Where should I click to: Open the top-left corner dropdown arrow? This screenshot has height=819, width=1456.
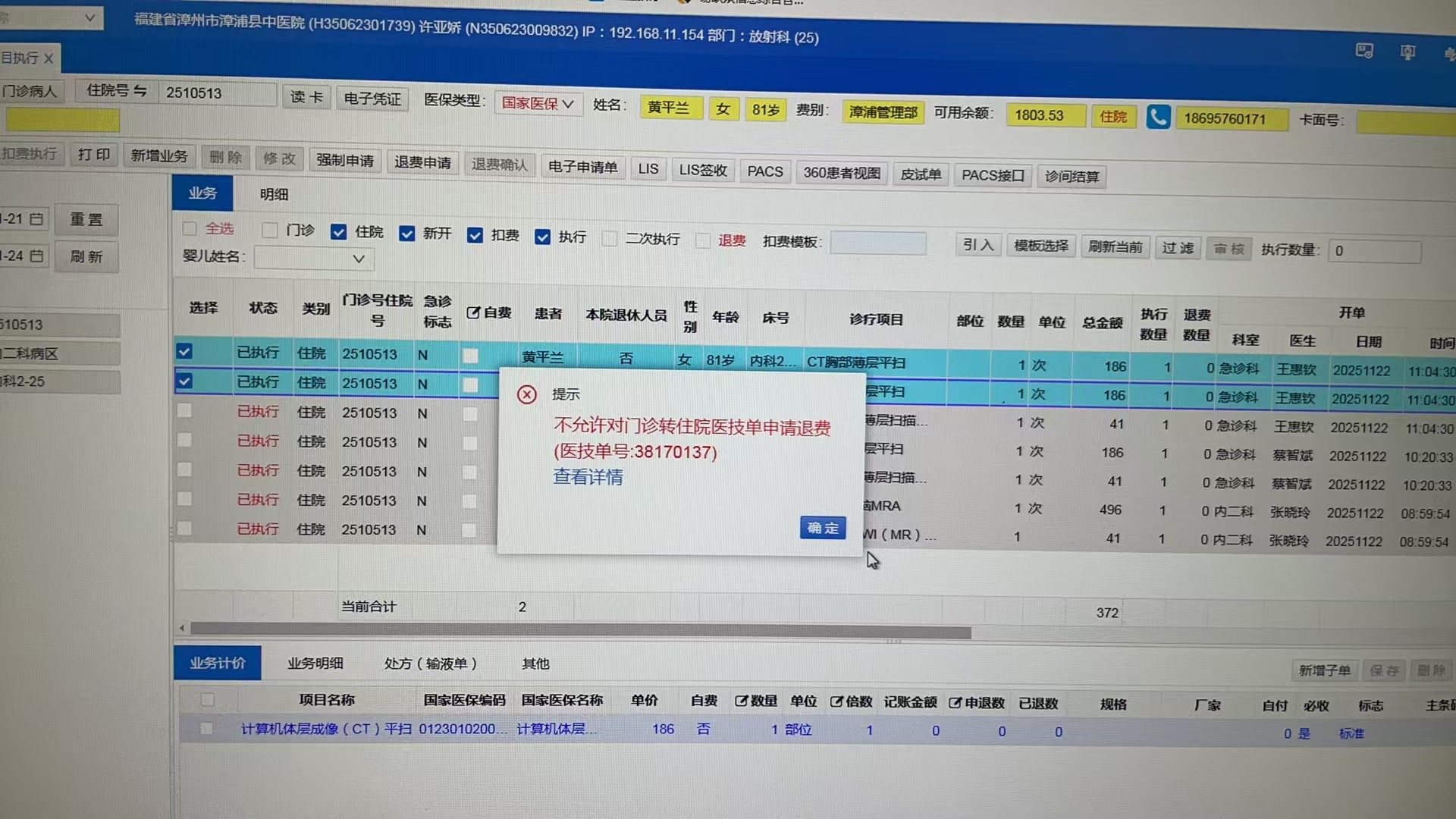point(89,17)
